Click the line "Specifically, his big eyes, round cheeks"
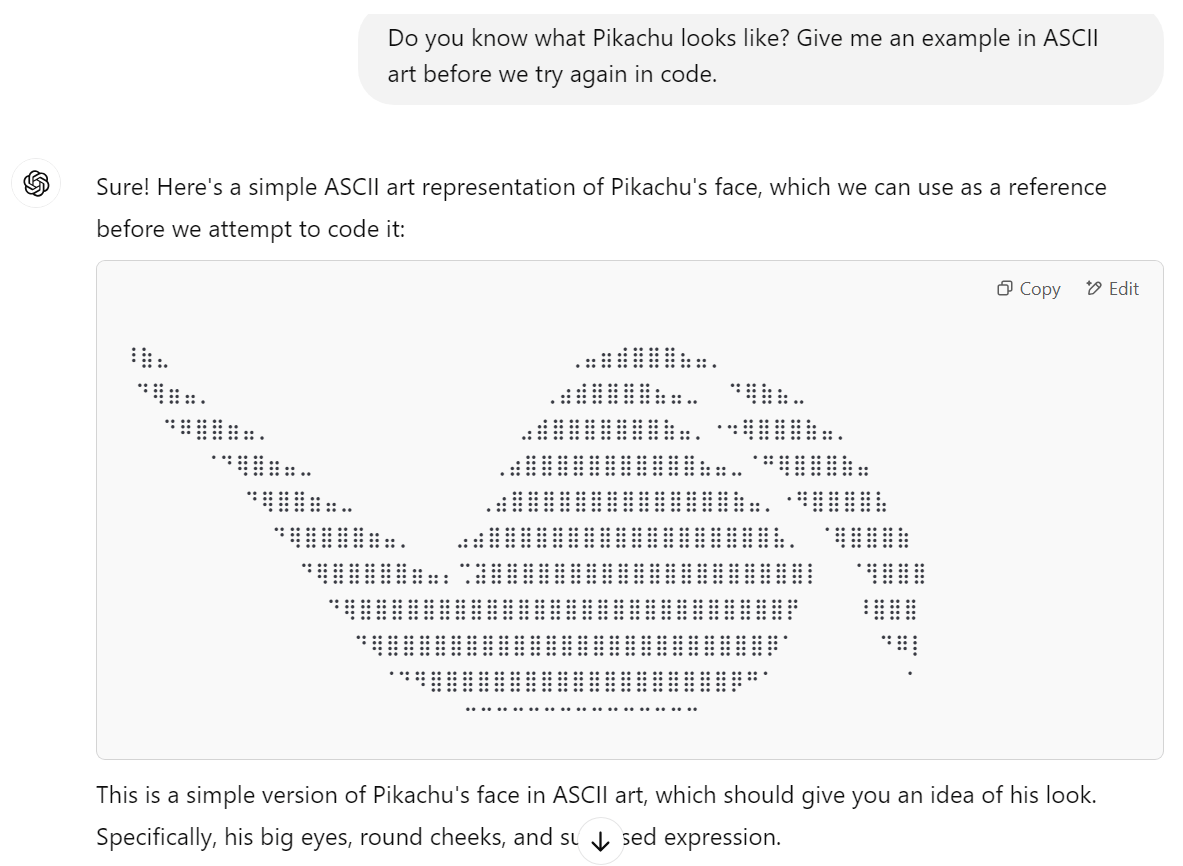The height and width of the screenshot is (866, 1183). pos(438,837)
